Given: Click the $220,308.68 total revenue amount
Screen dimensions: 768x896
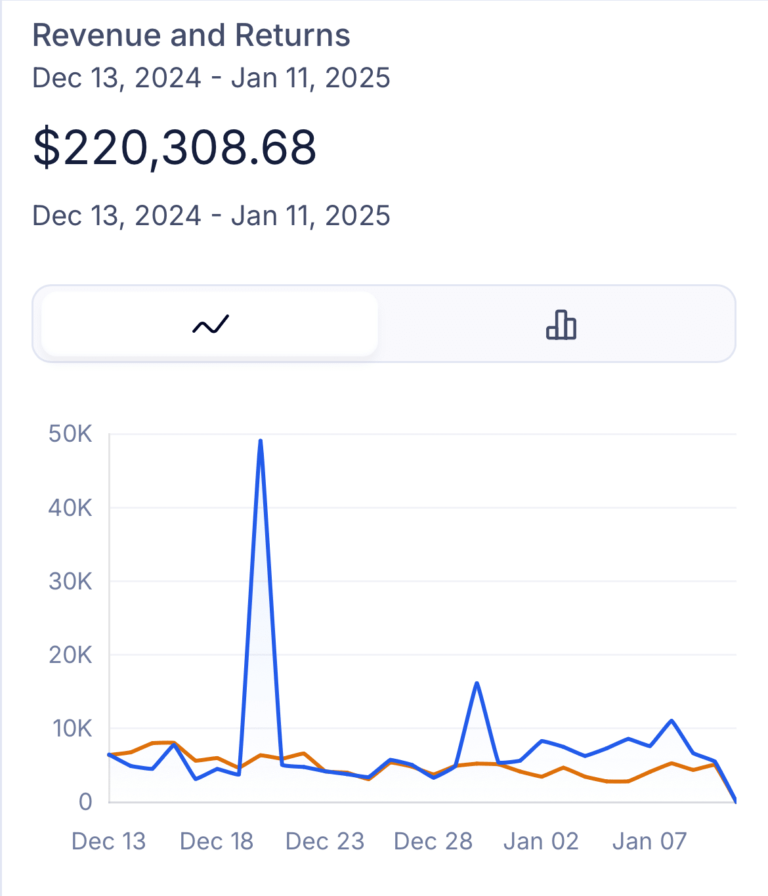Looking at the screenshot, I should (175, 147).
